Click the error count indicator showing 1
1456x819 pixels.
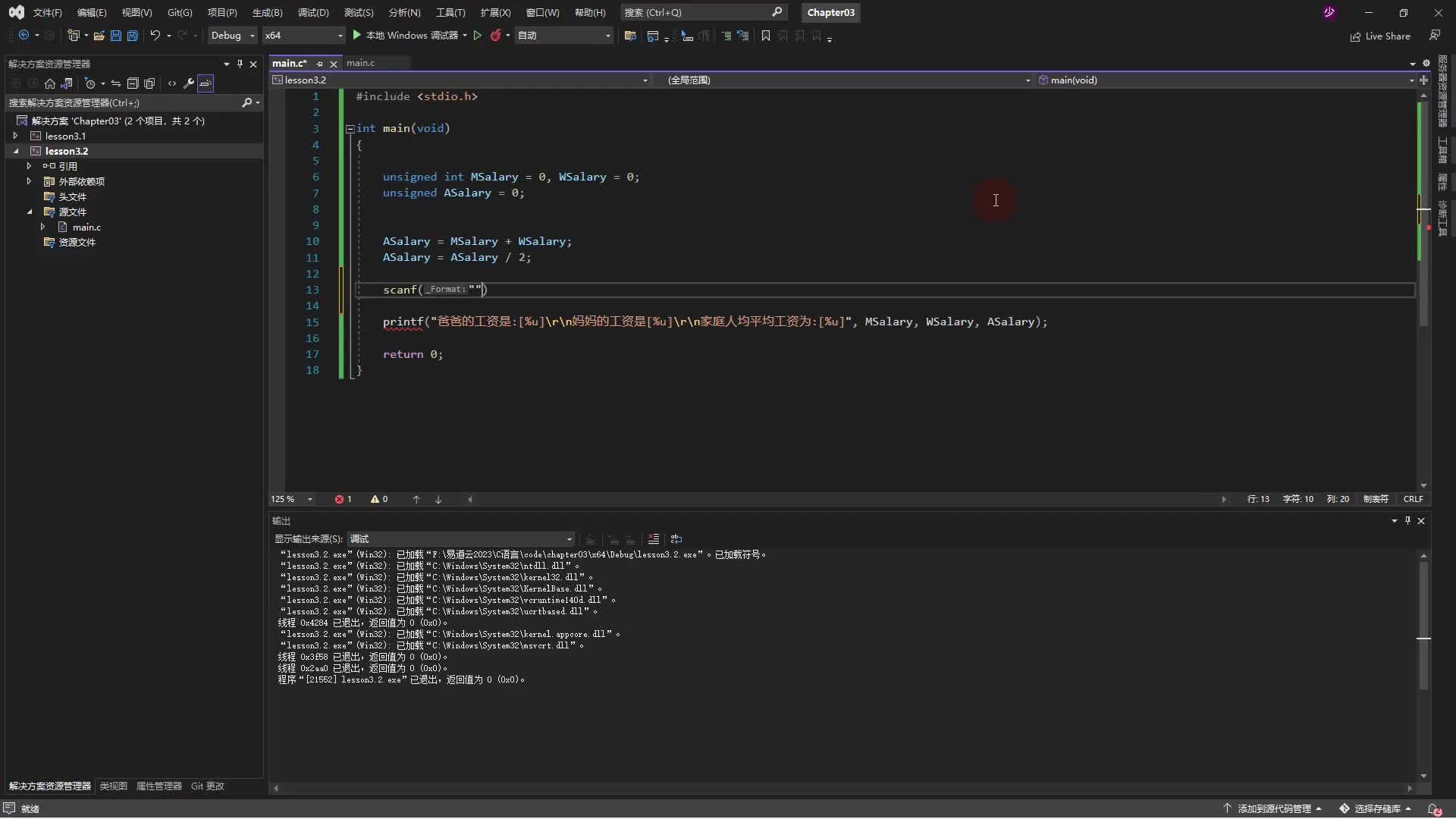(x=343, y=499)
